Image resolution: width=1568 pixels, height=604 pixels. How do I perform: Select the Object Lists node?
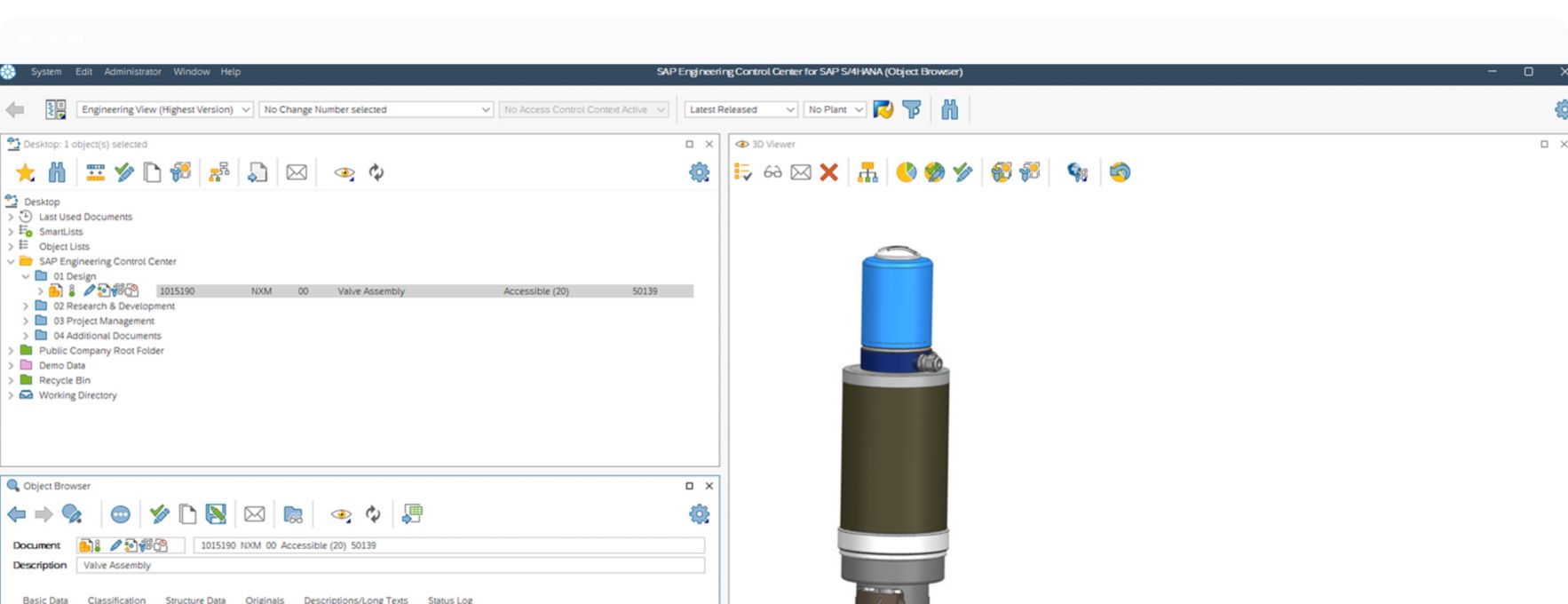(64, 247)
